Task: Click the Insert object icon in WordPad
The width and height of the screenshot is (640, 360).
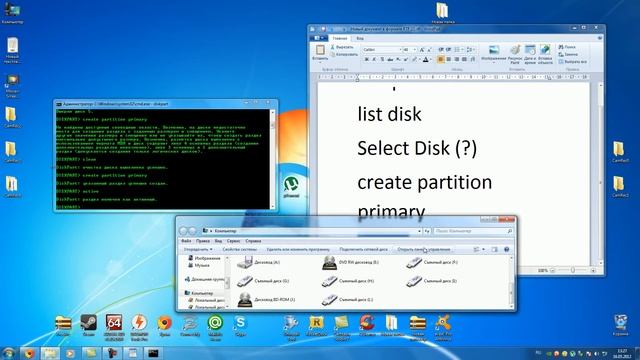Action: 545,50
